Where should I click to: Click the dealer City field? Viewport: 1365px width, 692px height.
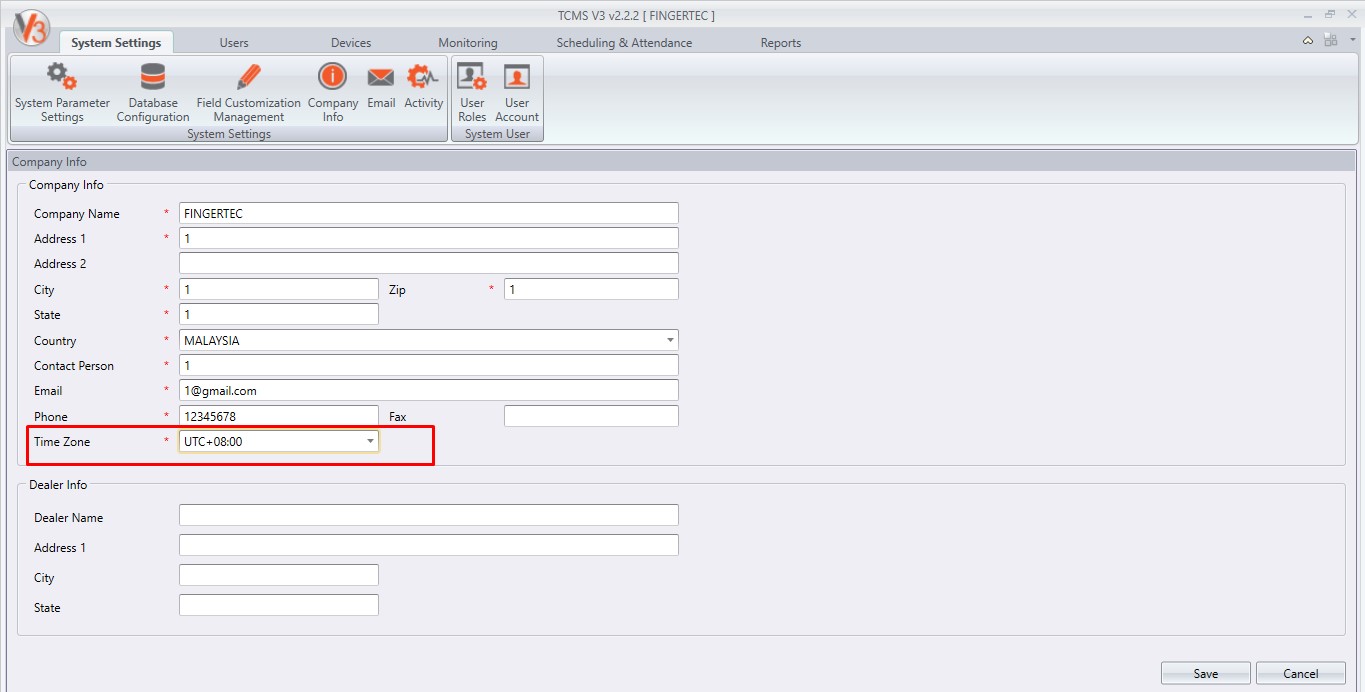point(279,575)
